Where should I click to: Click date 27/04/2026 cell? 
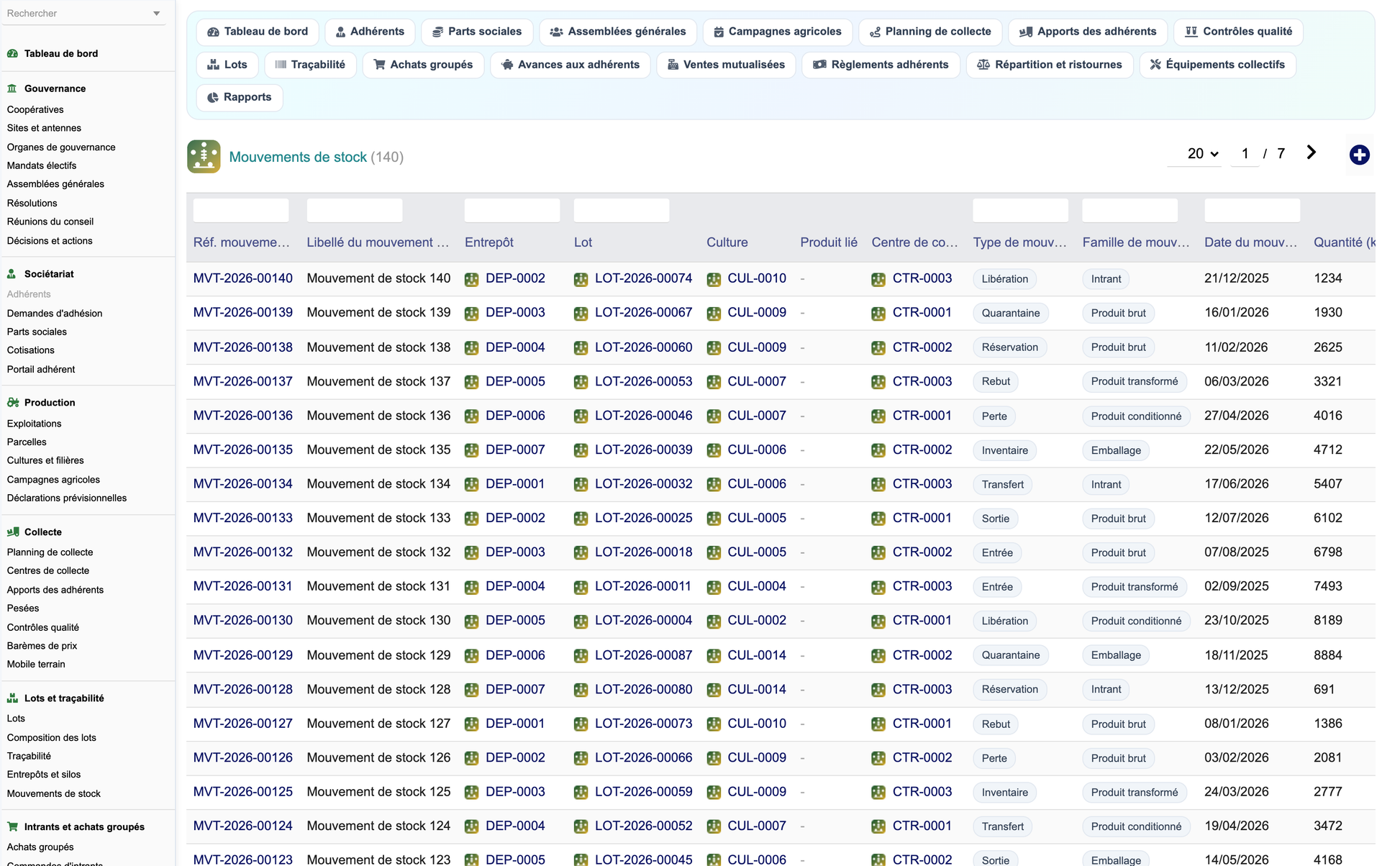click(1237, 416)
